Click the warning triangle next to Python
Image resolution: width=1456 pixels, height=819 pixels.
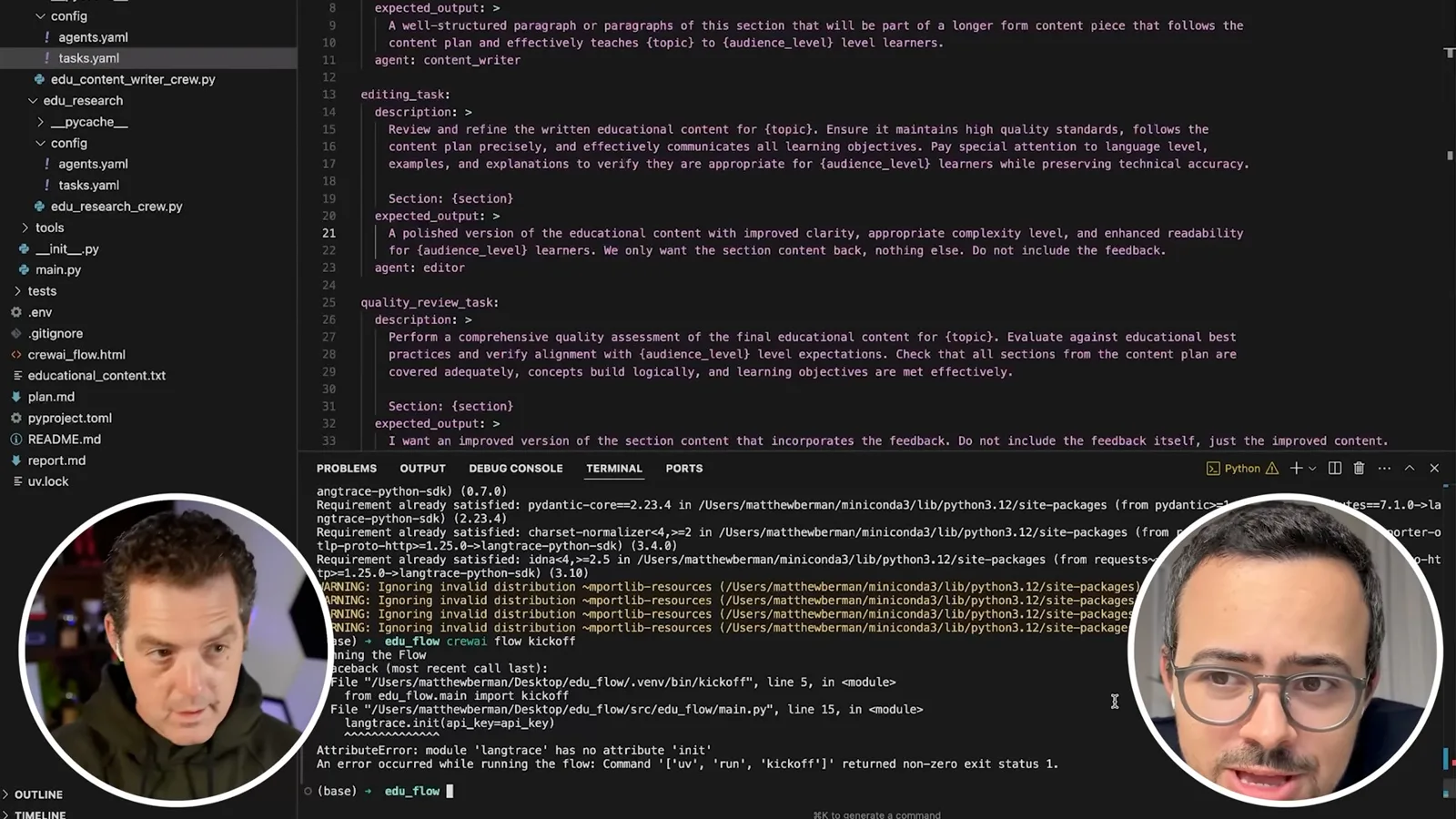click(x=1272, y=468)
